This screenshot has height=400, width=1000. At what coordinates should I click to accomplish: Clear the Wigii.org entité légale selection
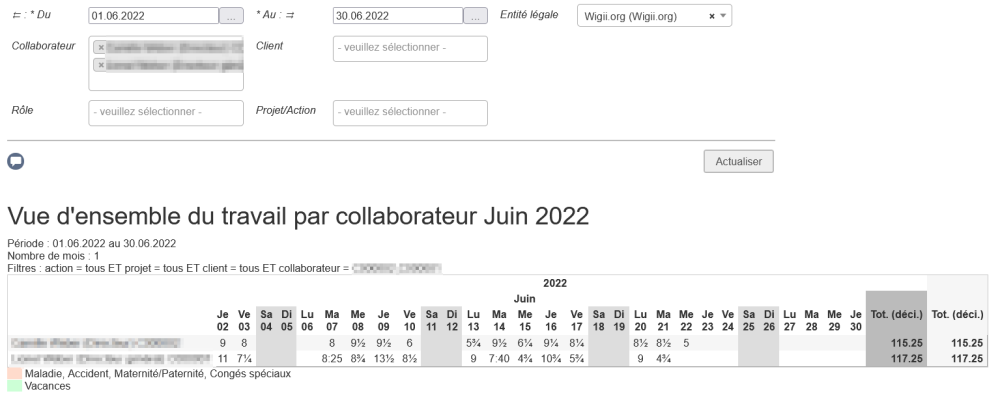[711, 17]
